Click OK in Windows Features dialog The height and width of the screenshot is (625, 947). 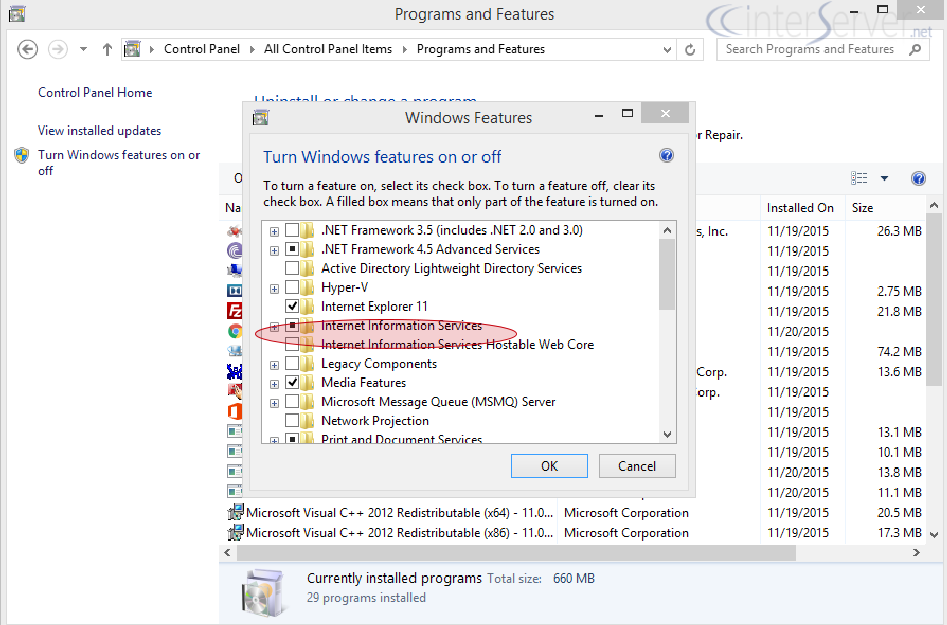549,466
